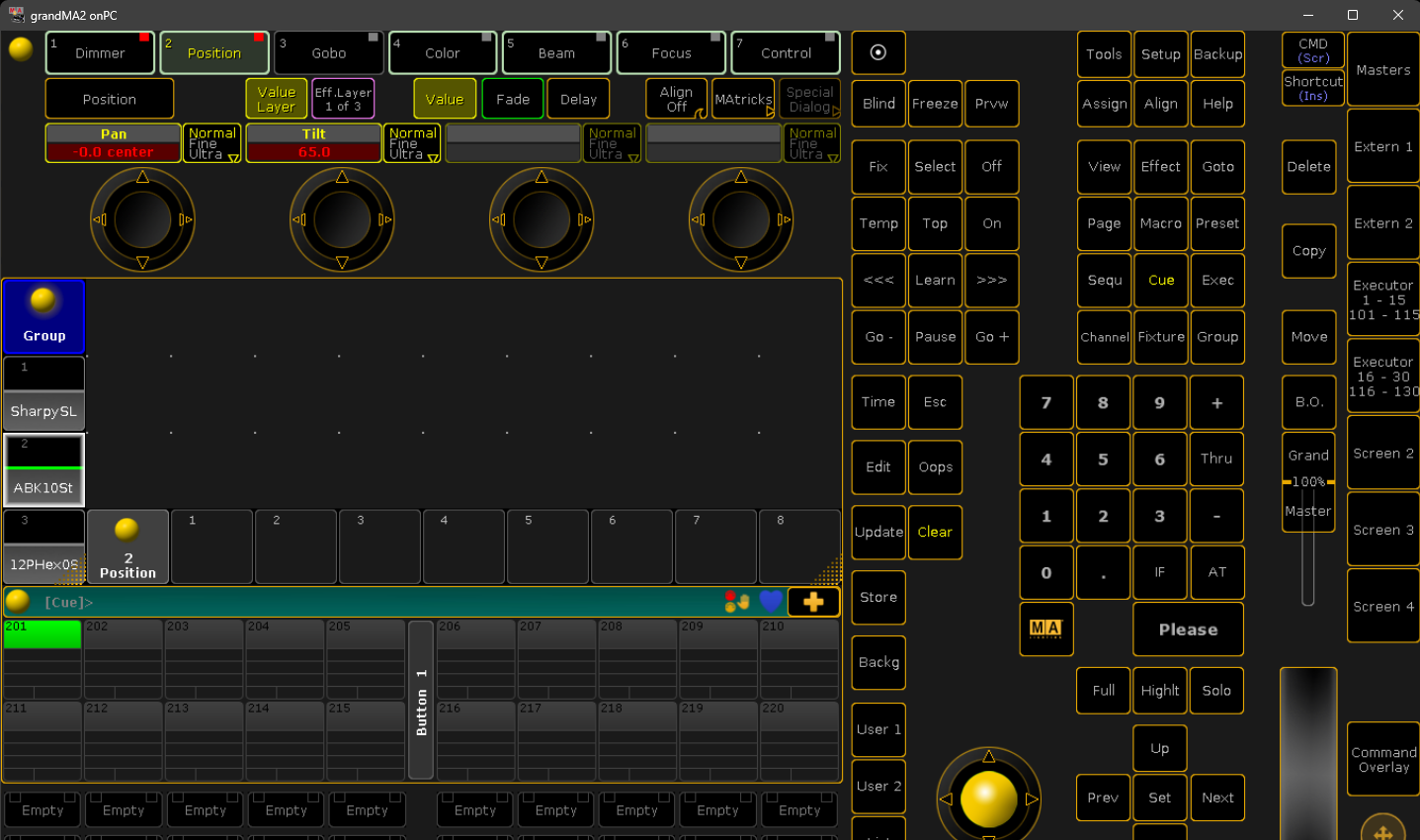Click the third encoder wheel center

point(542,219)
